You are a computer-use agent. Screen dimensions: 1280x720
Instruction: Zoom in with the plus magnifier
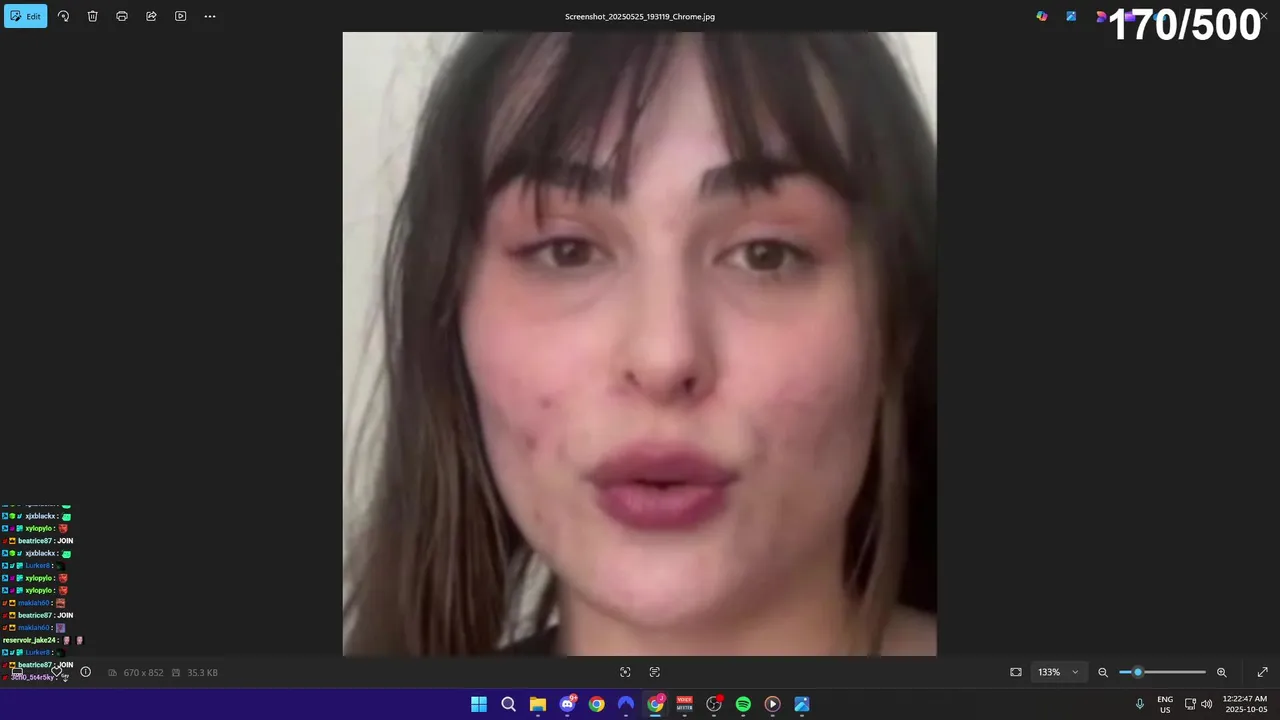pyautogui.click(x=1221, y=672)
